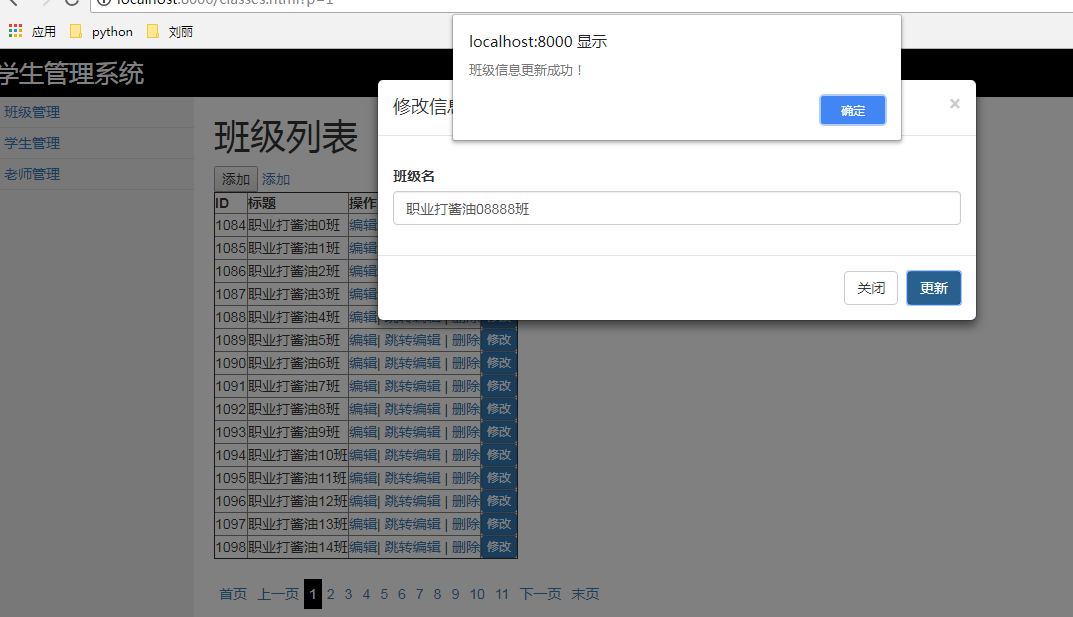Select current page 1 in pagination
This screenshot has width=1073, height=617.
pyautogui.click(x=313, y=594)
